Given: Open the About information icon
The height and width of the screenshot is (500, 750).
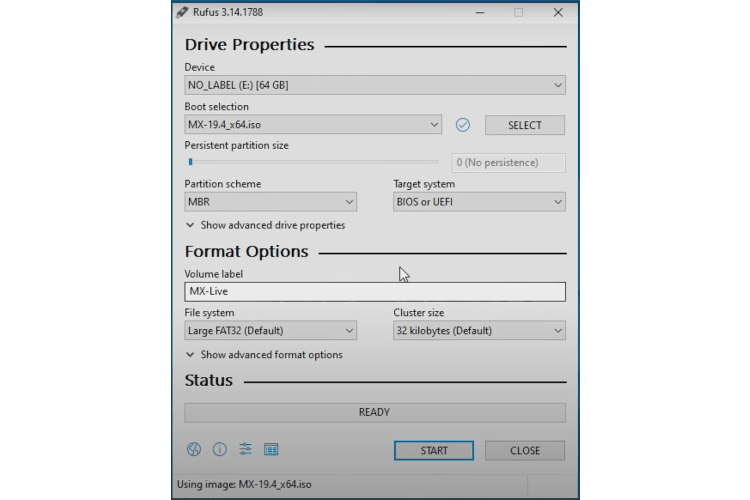Looking at the screenshot, I should point(220,449).
